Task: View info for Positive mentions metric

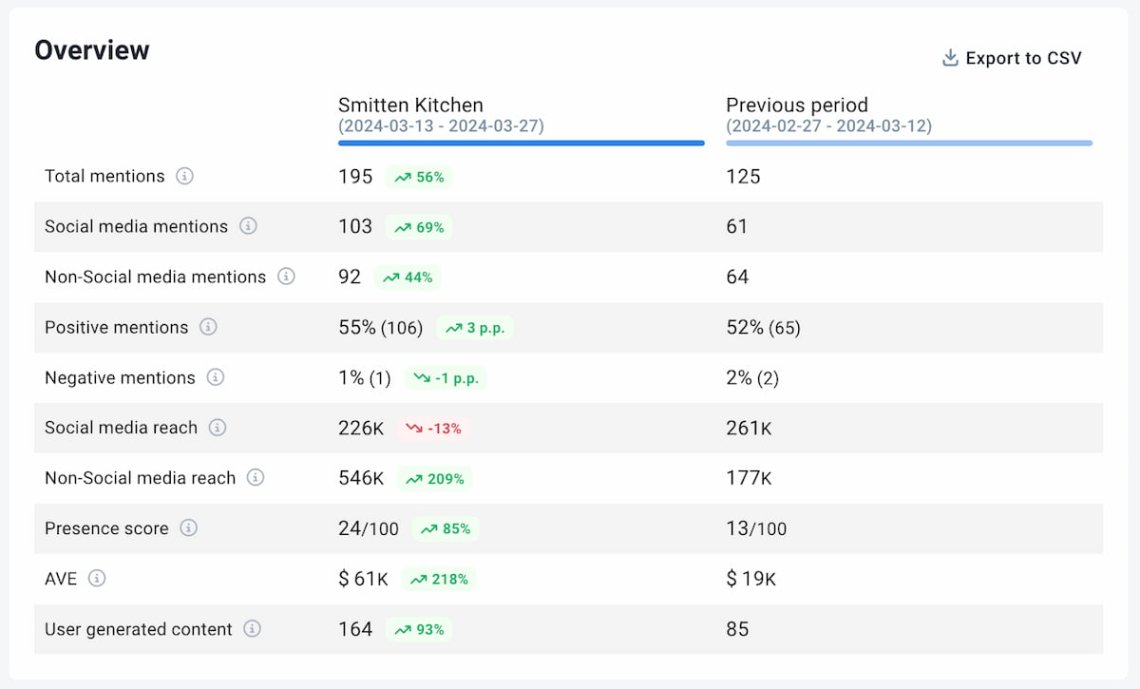Action: (x=207, y=328)
